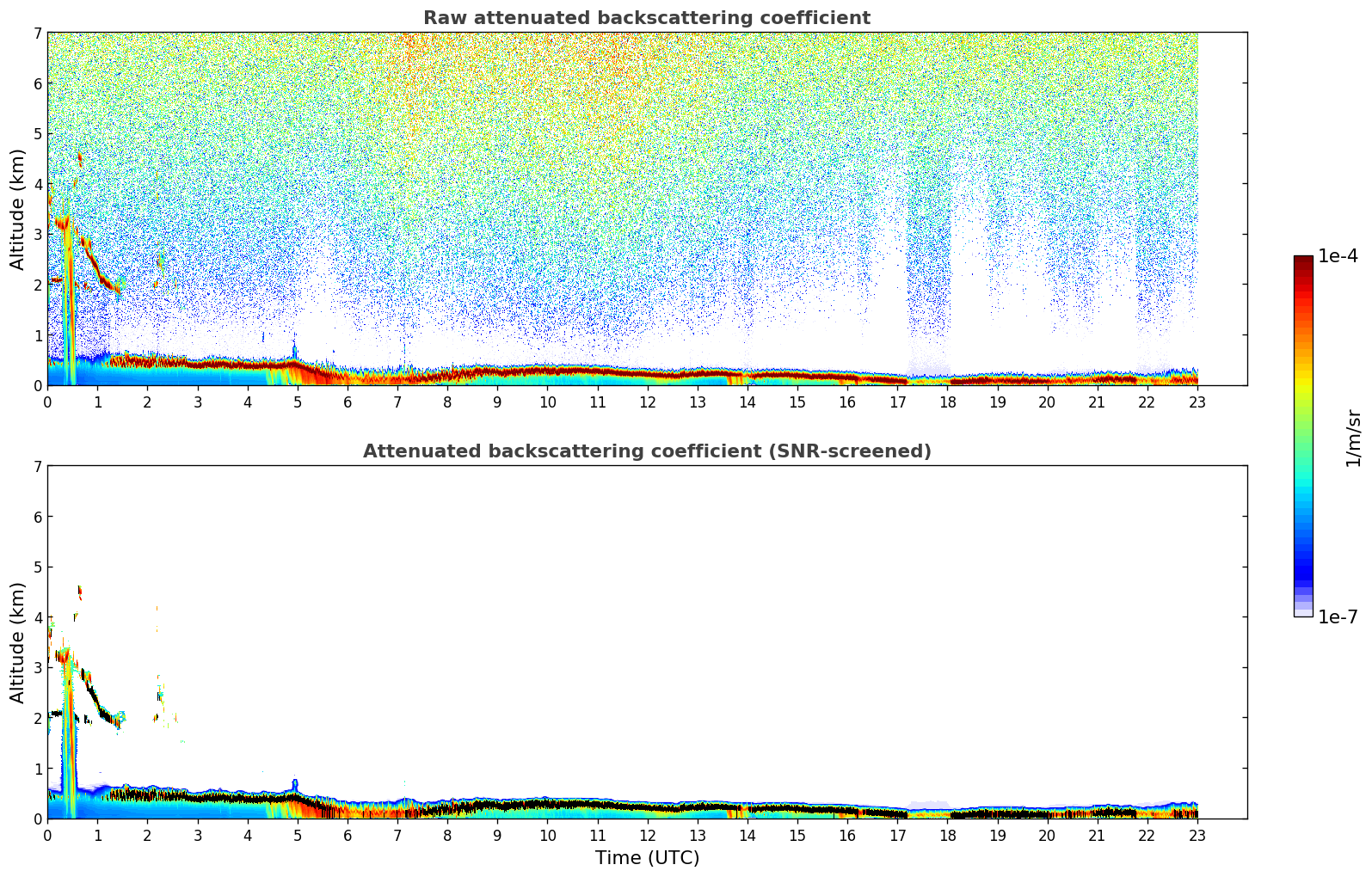Click the 1 km tick label on bottom plot
The height and width of the screenshot is (877, 1372).
(x=37, y=769)
